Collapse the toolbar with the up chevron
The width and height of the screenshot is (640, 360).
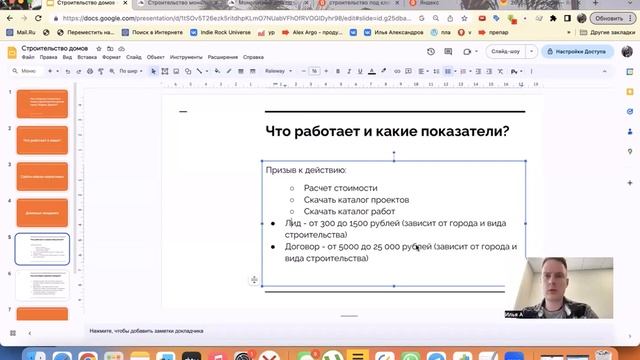[604, 71]
